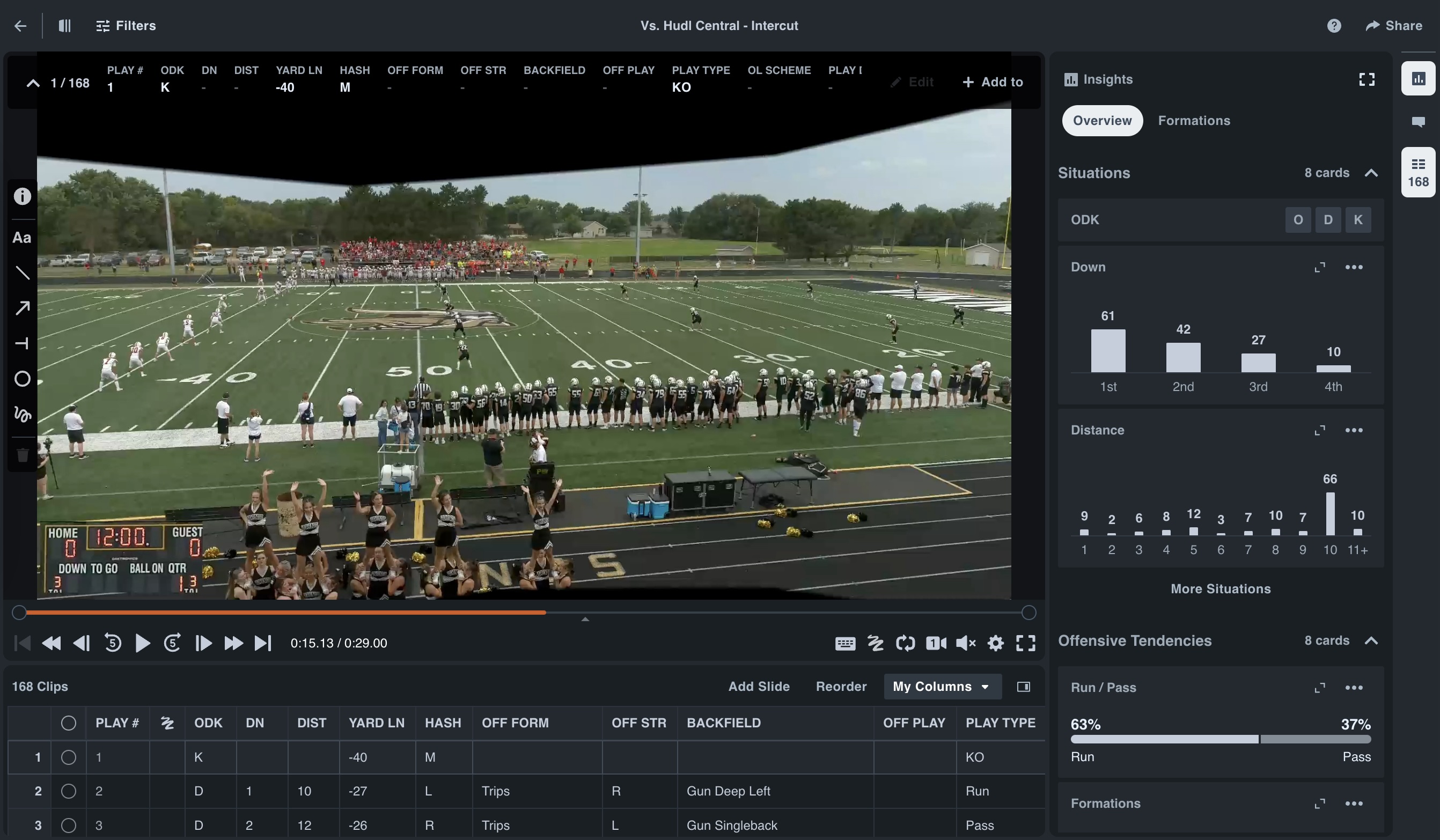The width and height of the screenshot is (1440, 840).
Task: Open the 168 clips list sidebar tab
Action: (1419, 173)
